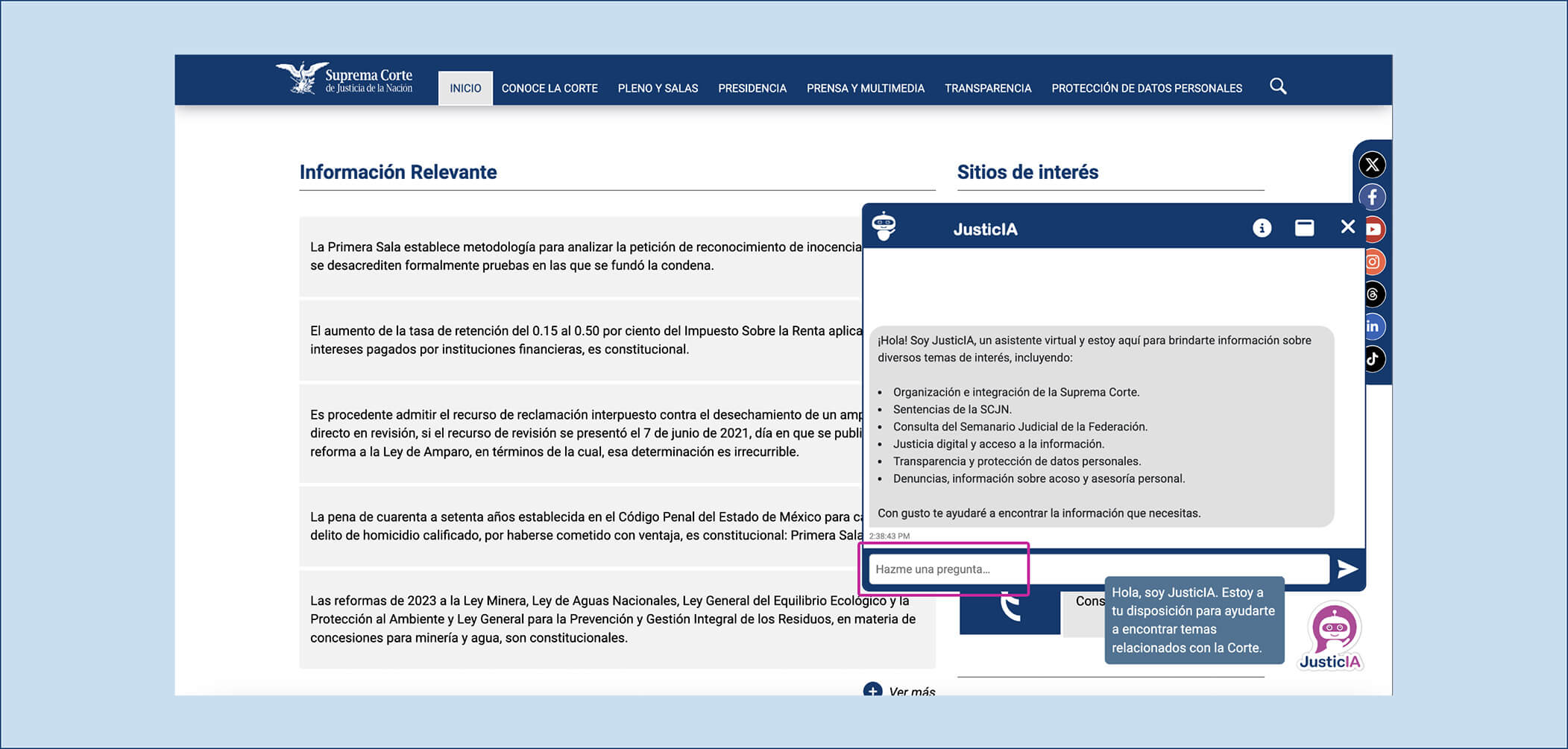Click the 'Información Relevante' heading
Viewport: 1568px width, 749px height.
point(398,172)
